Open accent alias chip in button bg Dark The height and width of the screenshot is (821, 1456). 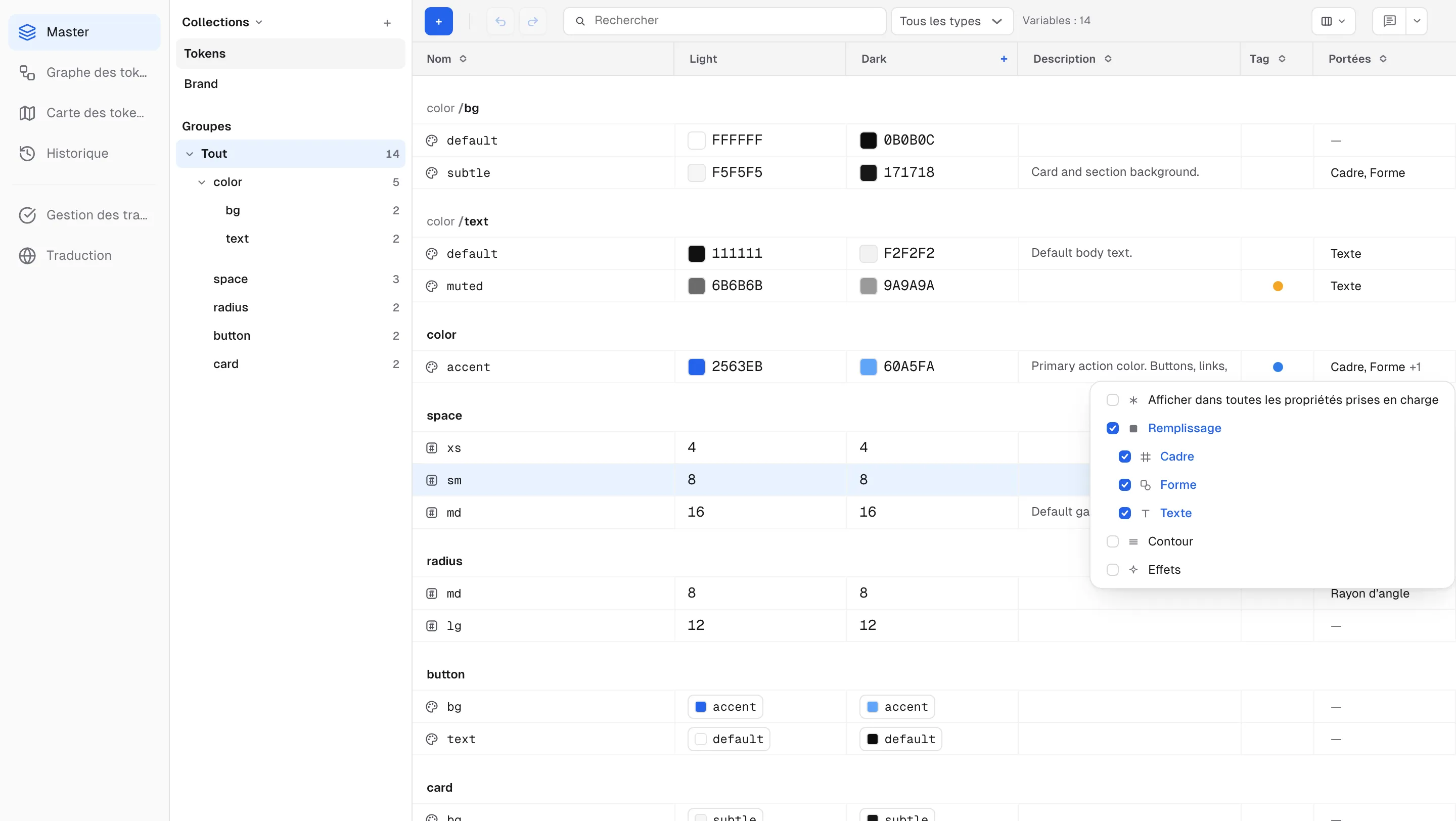pyautogui.click(x=897, y=706)
